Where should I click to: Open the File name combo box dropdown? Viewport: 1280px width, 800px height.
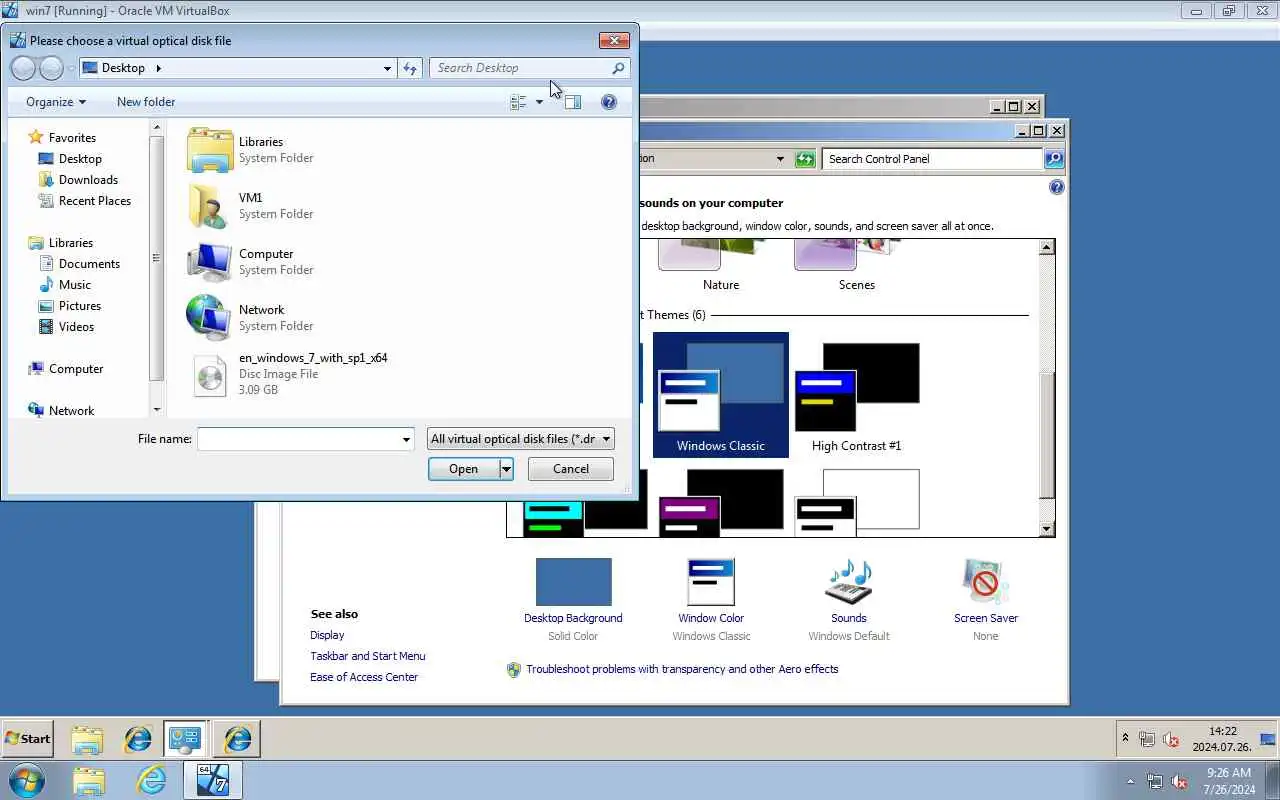[x=406, y=439]
